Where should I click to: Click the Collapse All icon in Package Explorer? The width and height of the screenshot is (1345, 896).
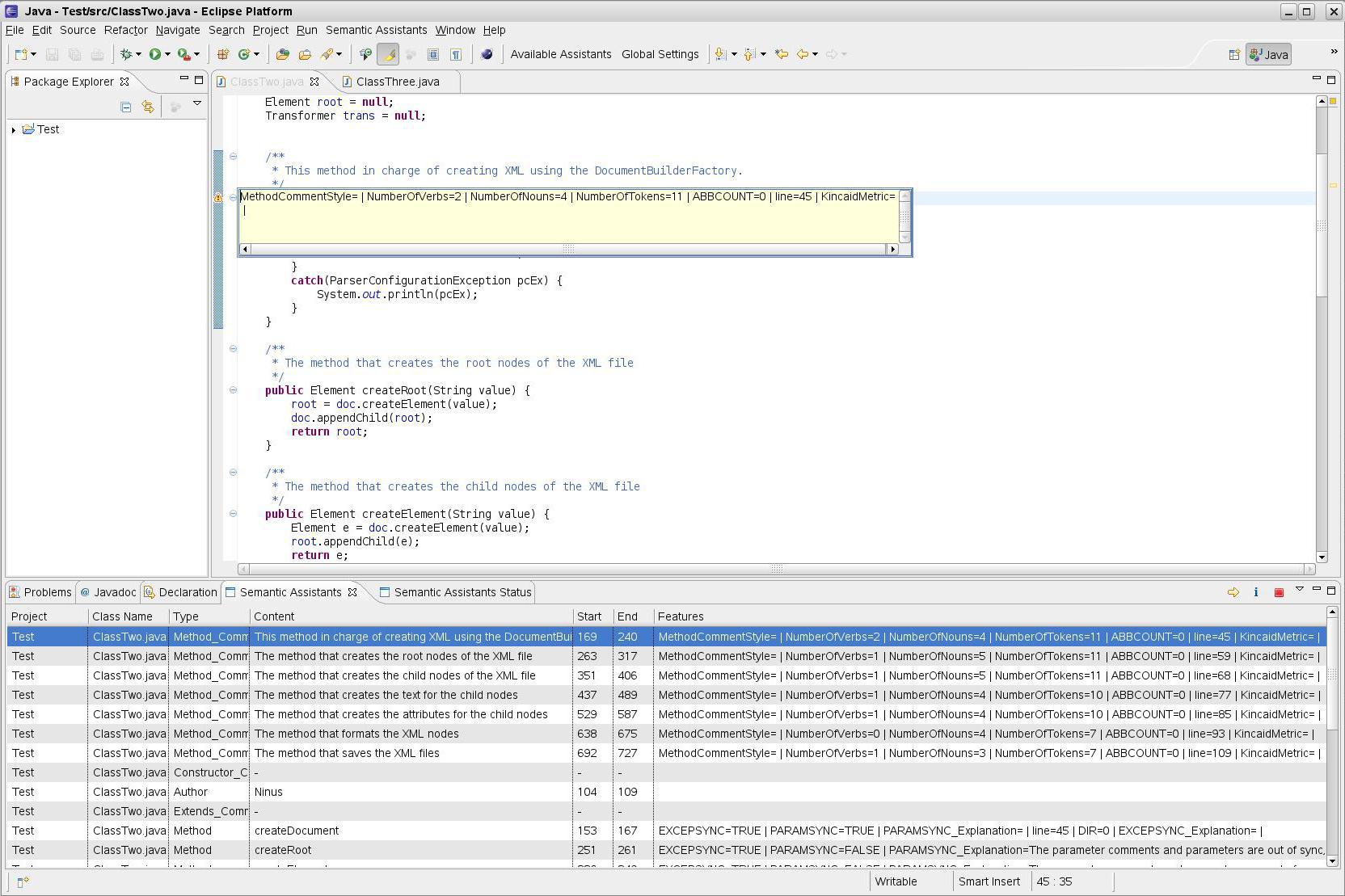click(x=125, y=107)
